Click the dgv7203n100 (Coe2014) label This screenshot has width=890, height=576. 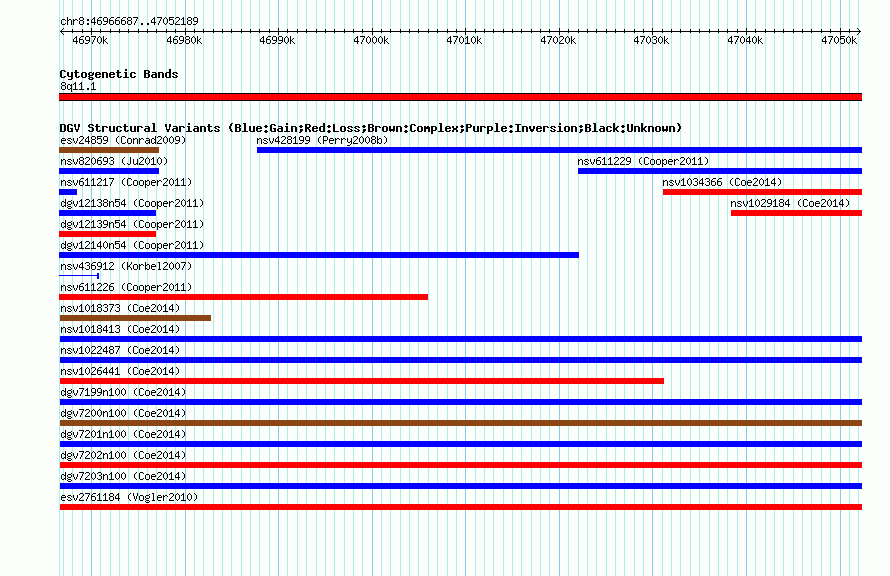[123, 476]
